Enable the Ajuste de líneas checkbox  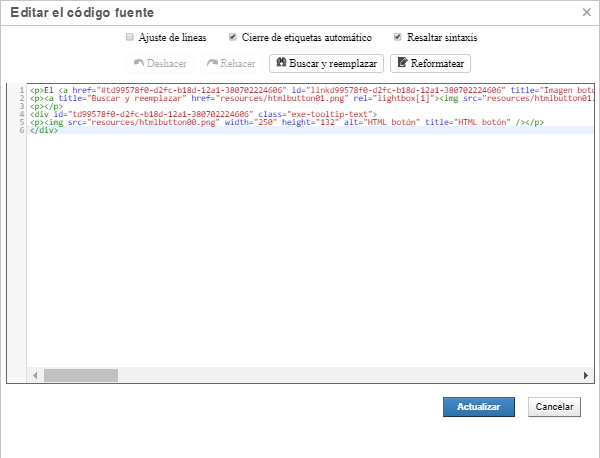point(130,37)
